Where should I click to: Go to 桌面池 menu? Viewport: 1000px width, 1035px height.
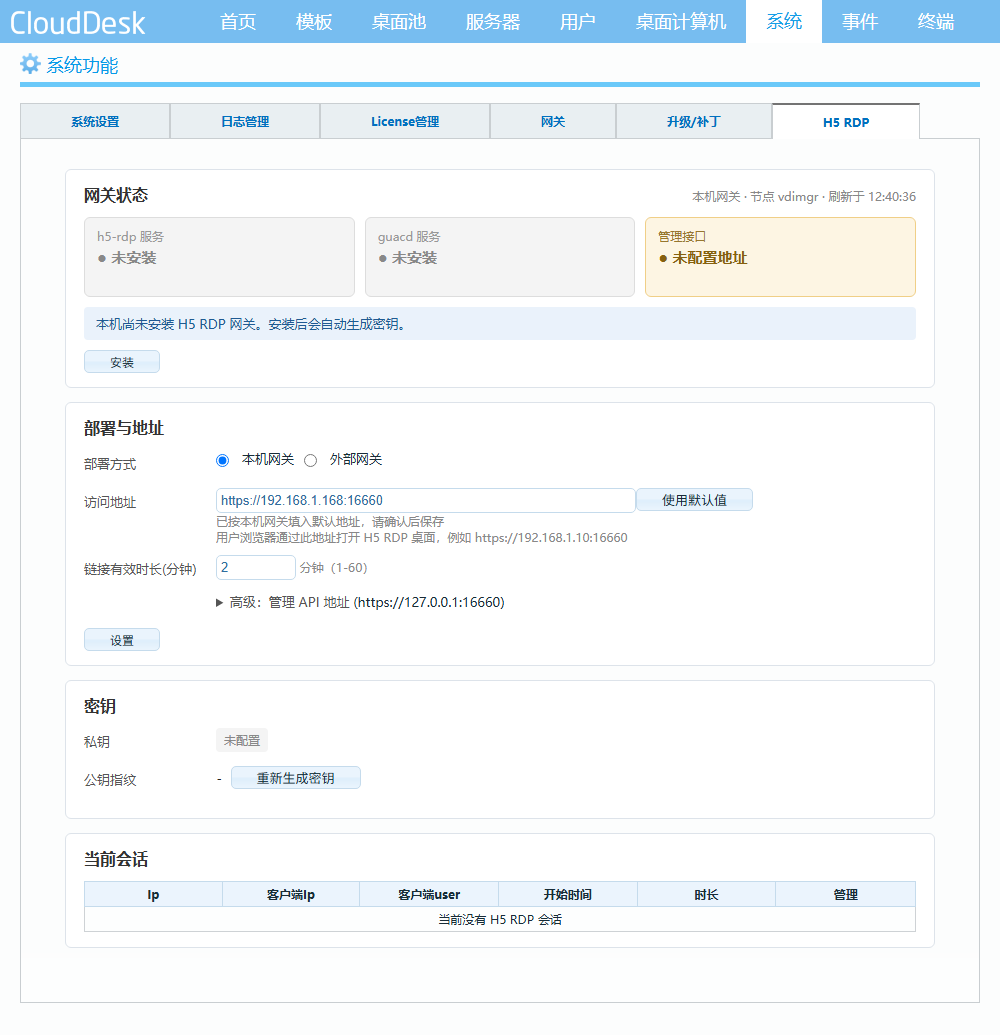[399, 22]
